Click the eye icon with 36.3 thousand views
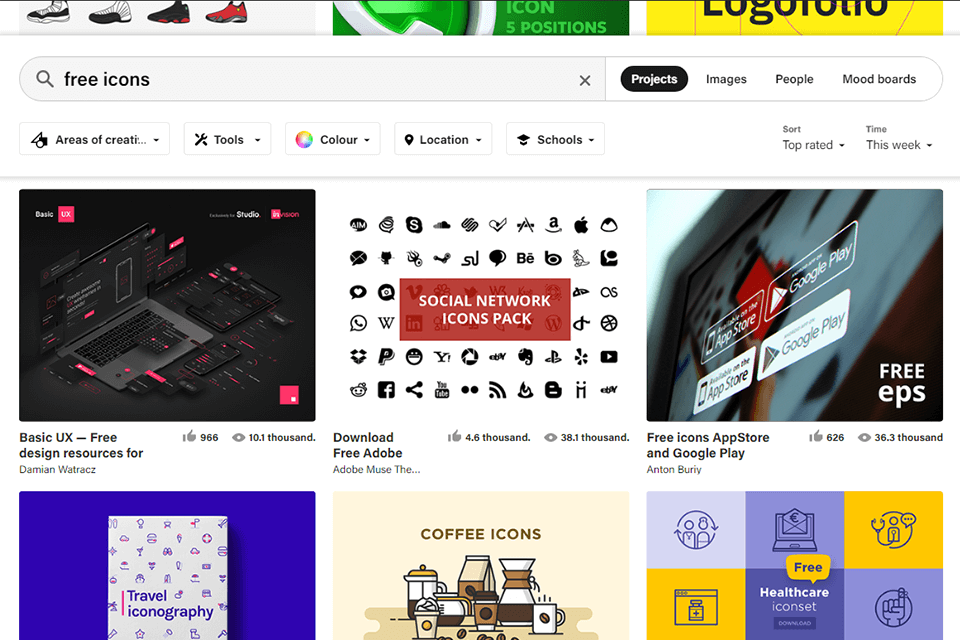The image size is (960, 640). click(x=864, y=437)
